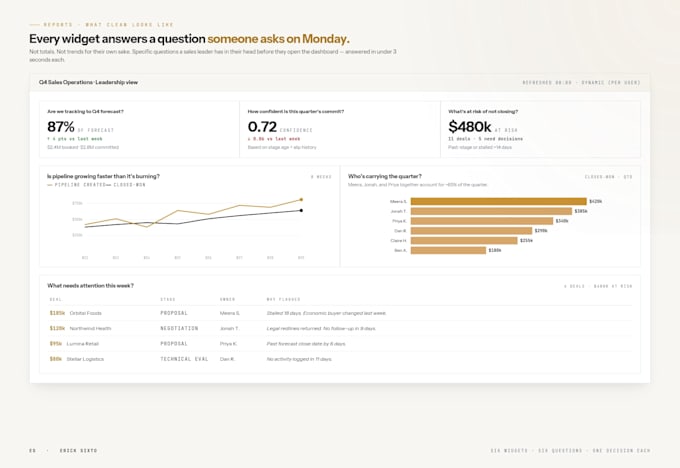Click the refreshed/dynamic per user status text
The height and width of the screenshot is (468, 680).
pyautogui.click(x=581, y=82)
